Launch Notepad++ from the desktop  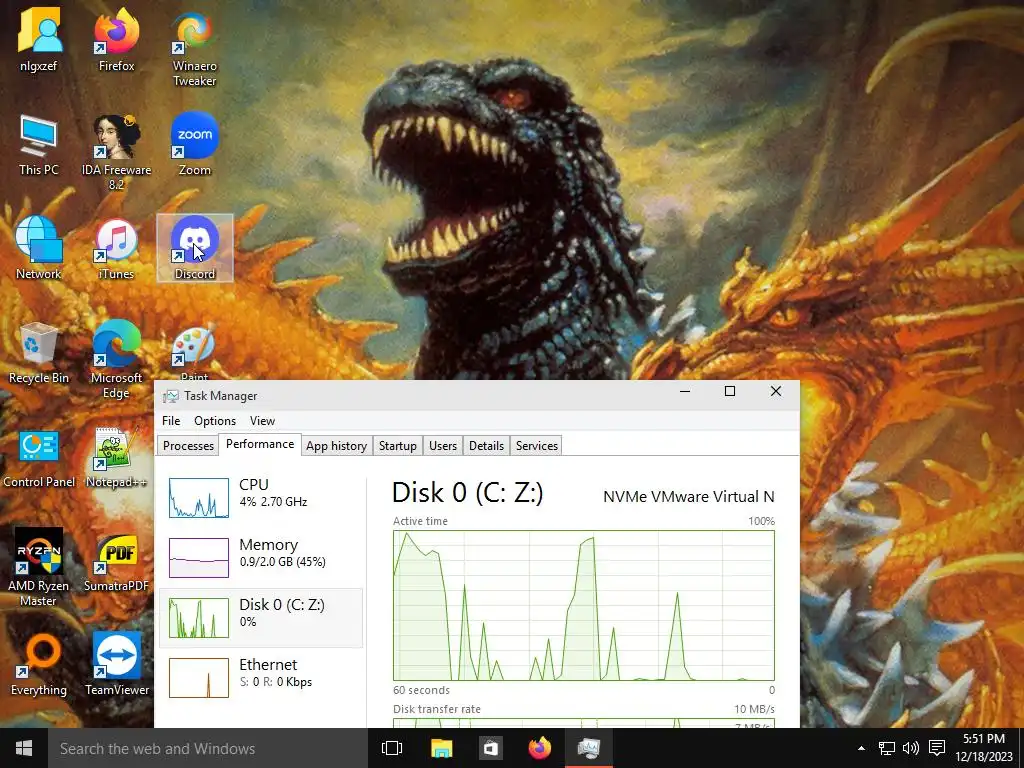click(x=116, y=457)
